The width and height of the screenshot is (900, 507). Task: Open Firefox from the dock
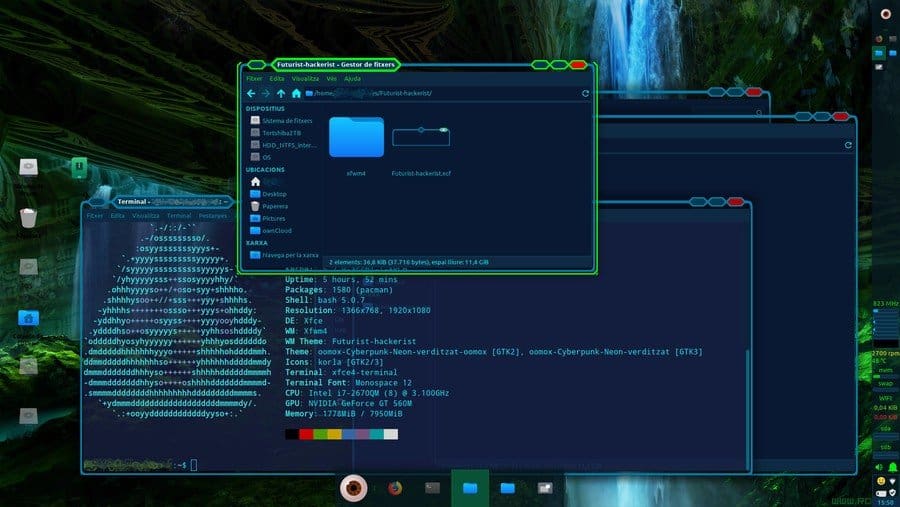tap(394, 488)
